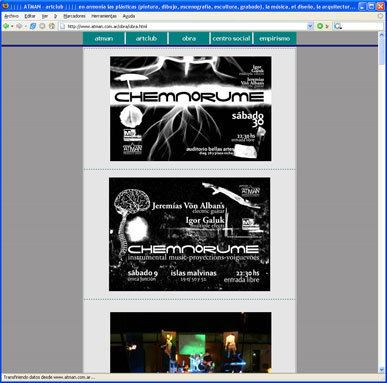Open the back history dropdown arrow
Viewport: 387px width, 383px height.
coord(12,26)
